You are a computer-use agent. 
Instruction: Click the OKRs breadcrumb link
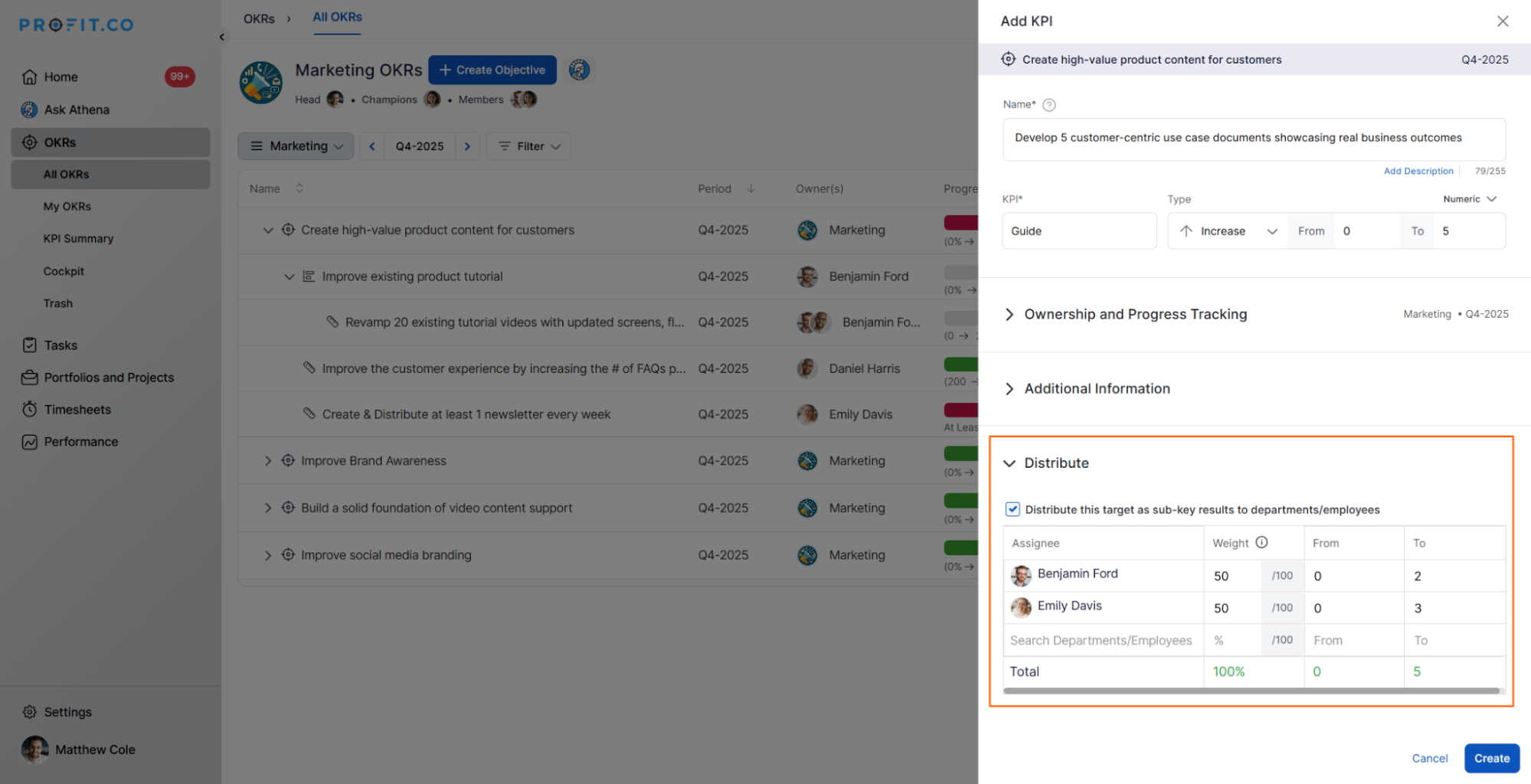coord(259,18)
